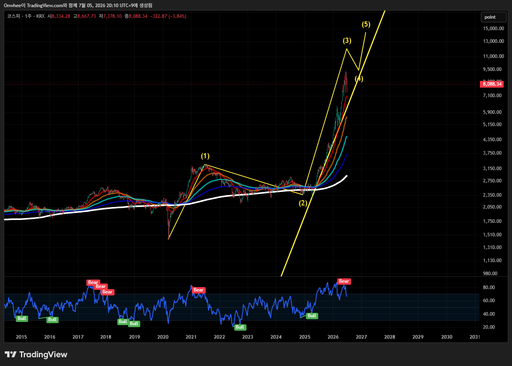Screen dimensions: 512x366
Task: Select the (3) wave label on the chart
Action: (347, 41)
